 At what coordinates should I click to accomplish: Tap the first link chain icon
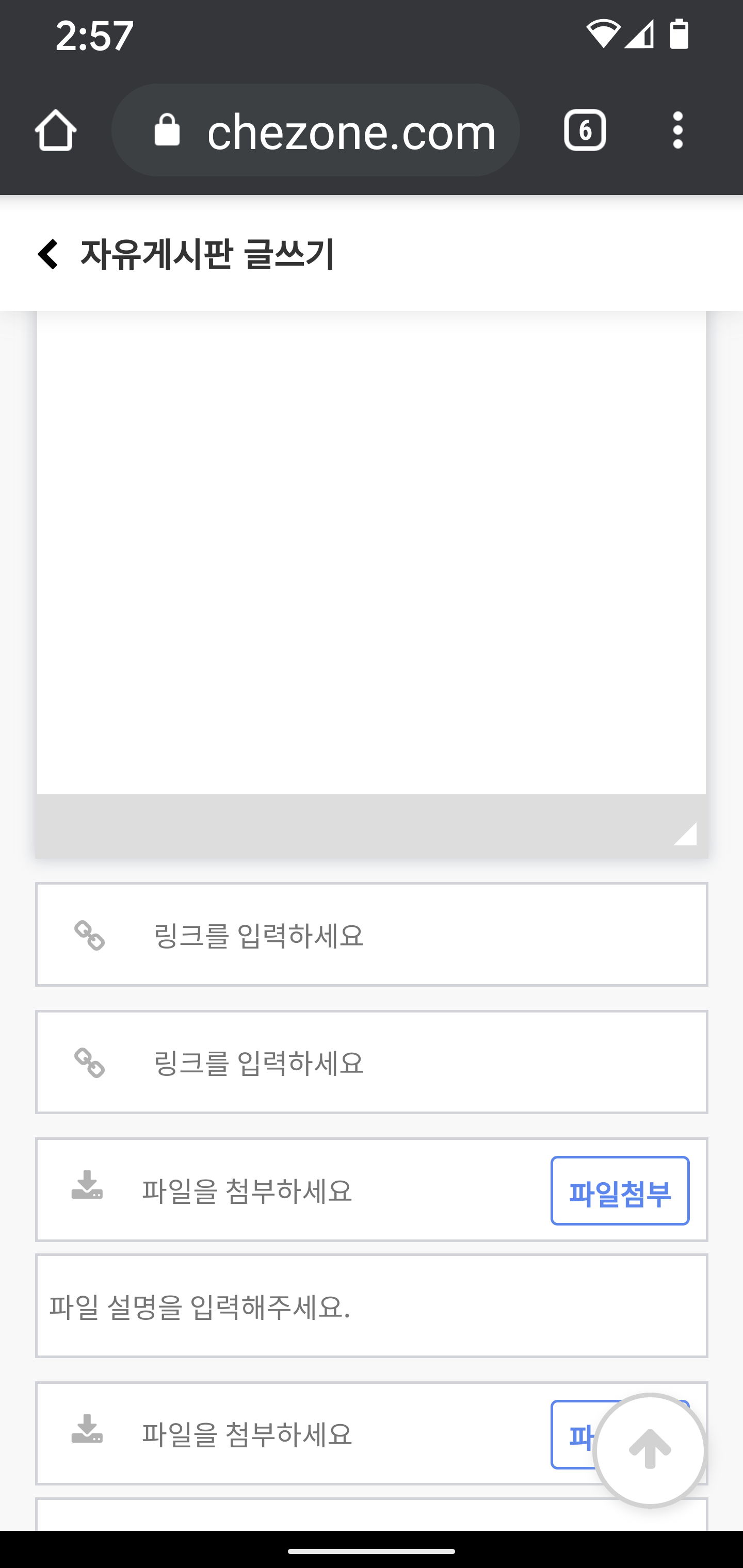click(x=90, y=935)
